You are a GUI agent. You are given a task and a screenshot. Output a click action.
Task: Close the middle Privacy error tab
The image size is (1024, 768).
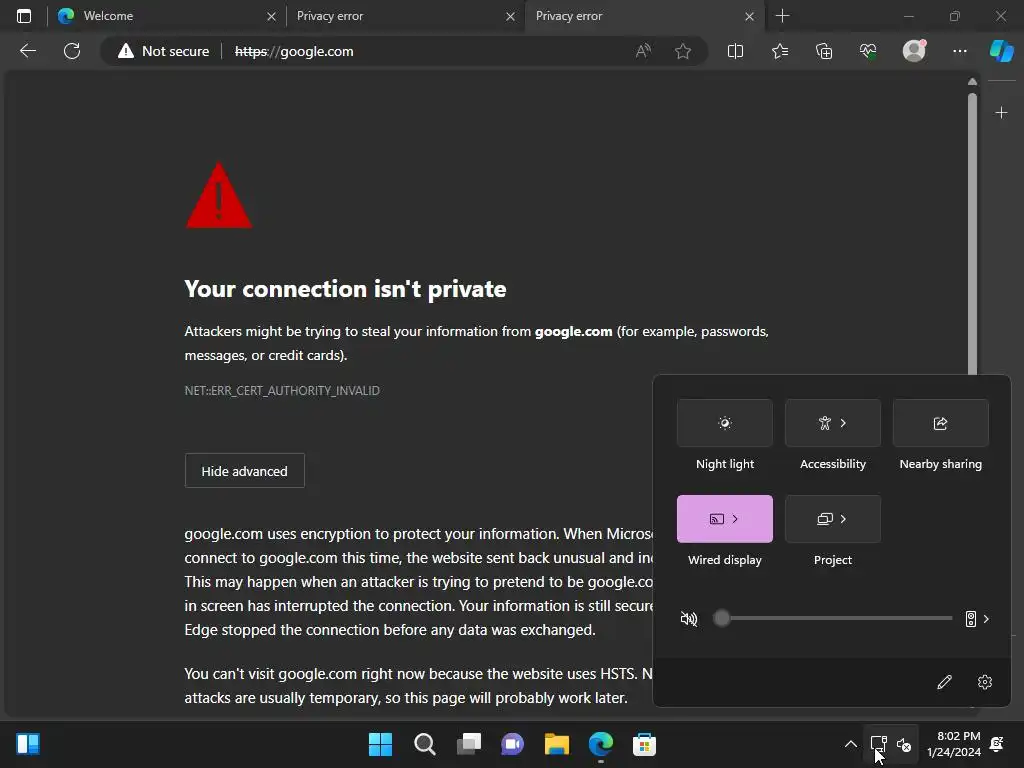(x=510, y=16)
